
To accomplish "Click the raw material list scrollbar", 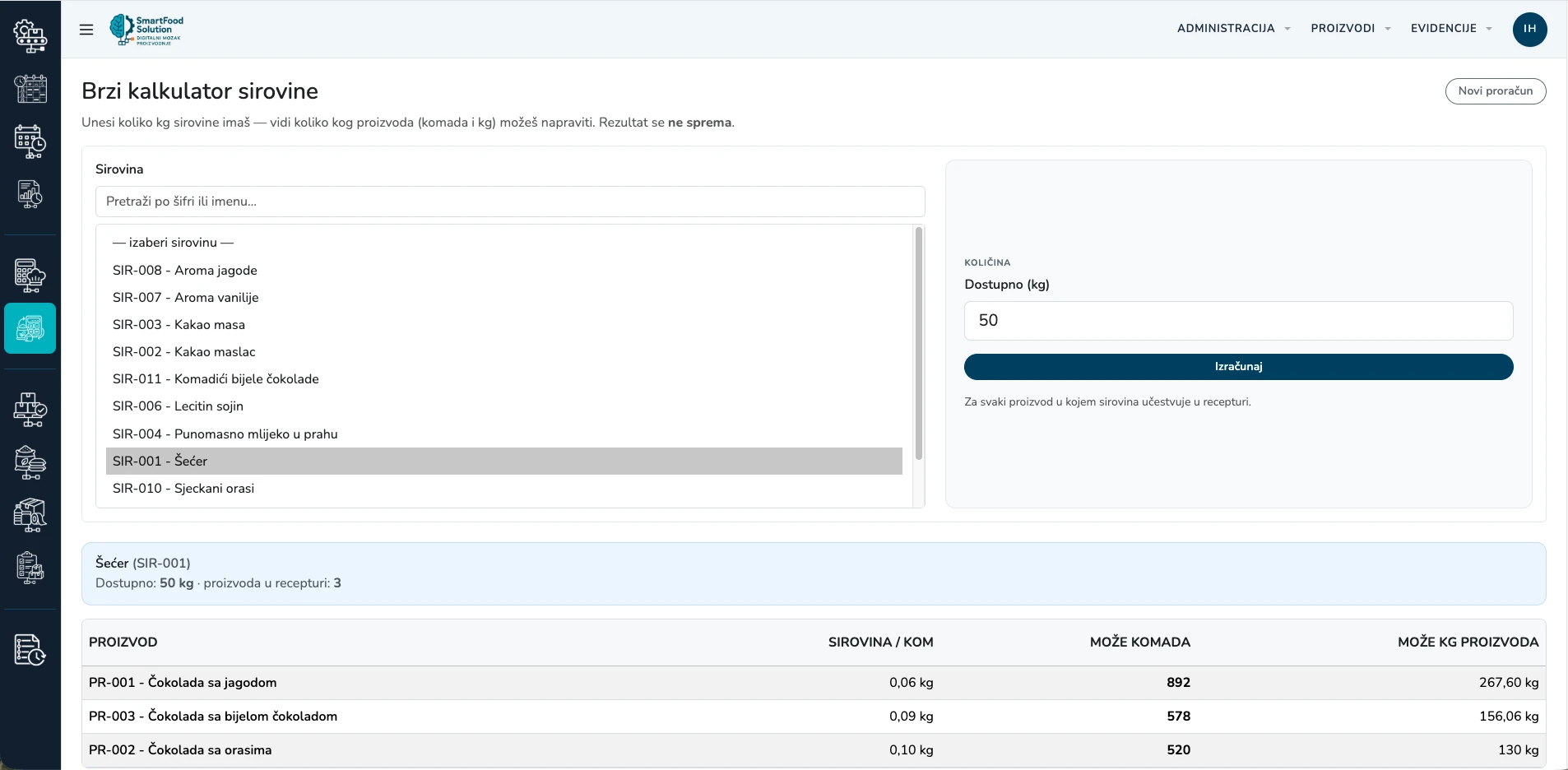I will [x=919, y=344].
